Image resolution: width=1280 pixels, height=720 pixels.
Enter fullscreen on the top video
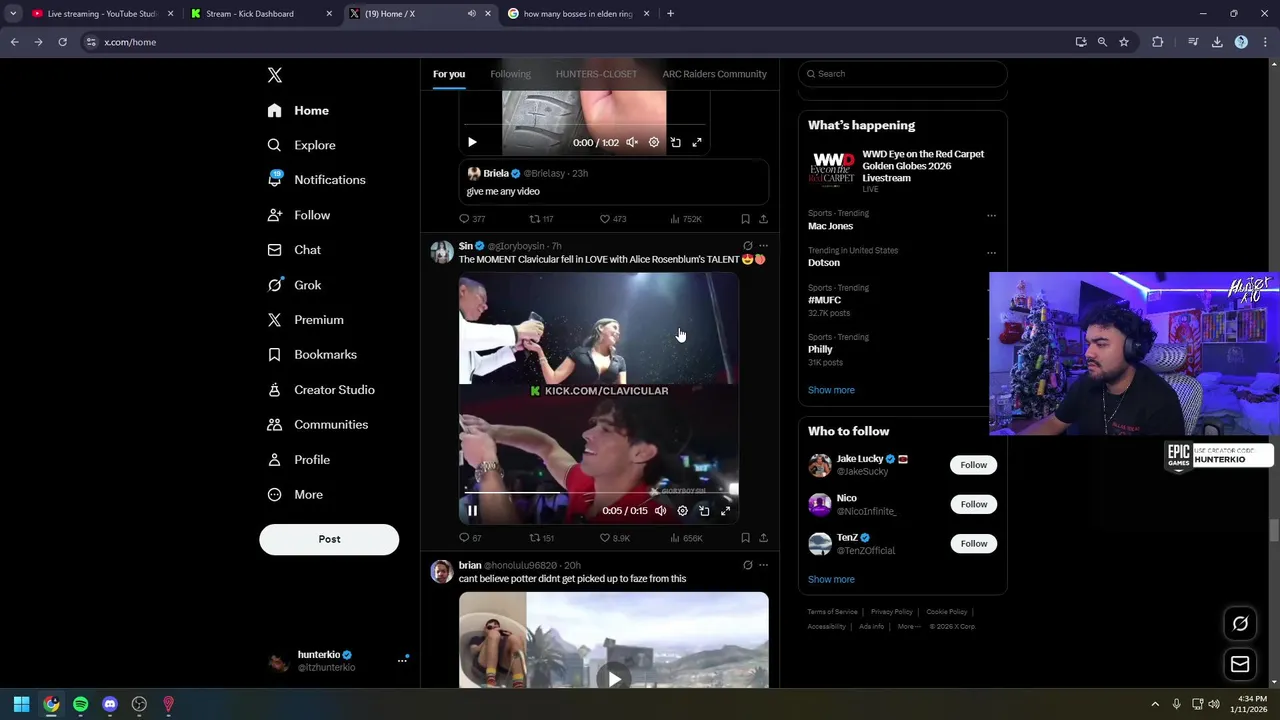697,143
